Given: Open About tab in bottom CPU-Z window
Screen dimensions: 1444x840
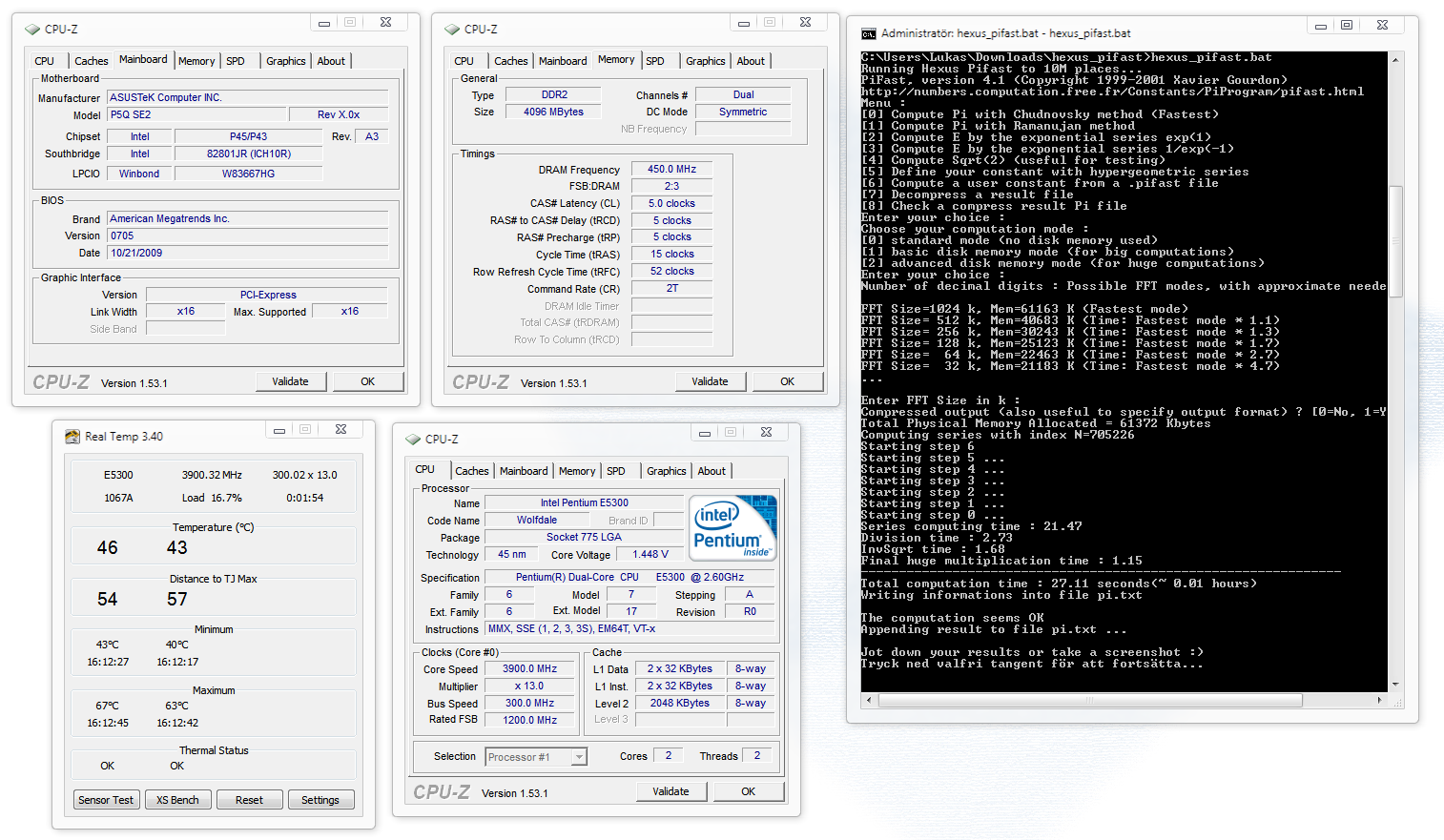Looking at the screenshot, I should coord(712,471).
